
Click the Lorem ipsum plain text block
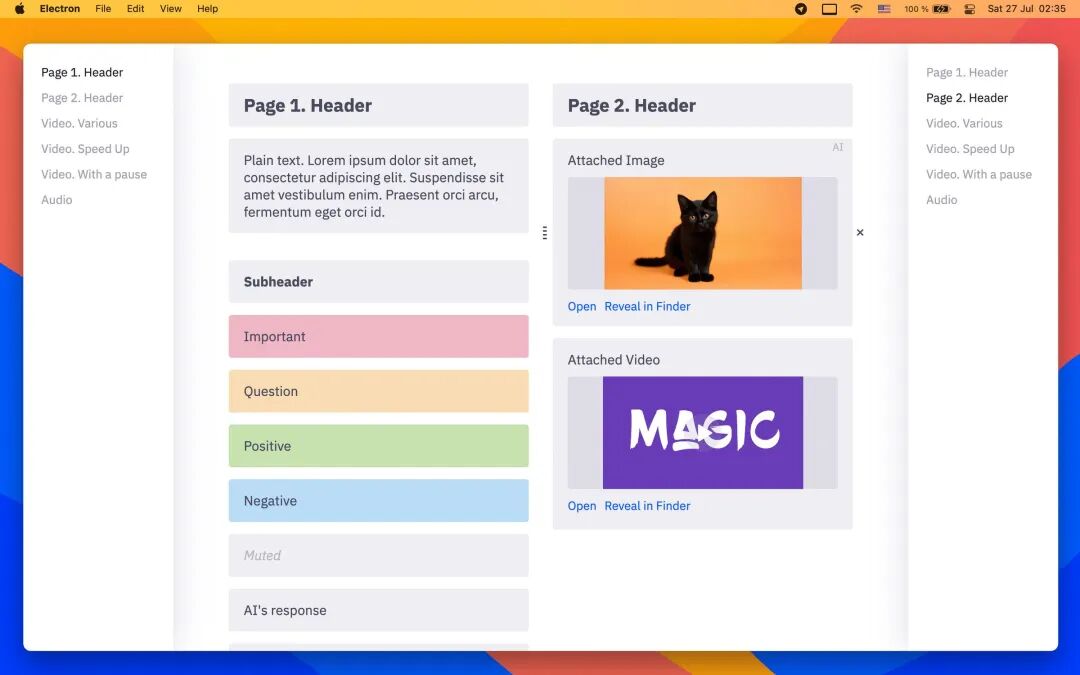[x=379, y=186]
